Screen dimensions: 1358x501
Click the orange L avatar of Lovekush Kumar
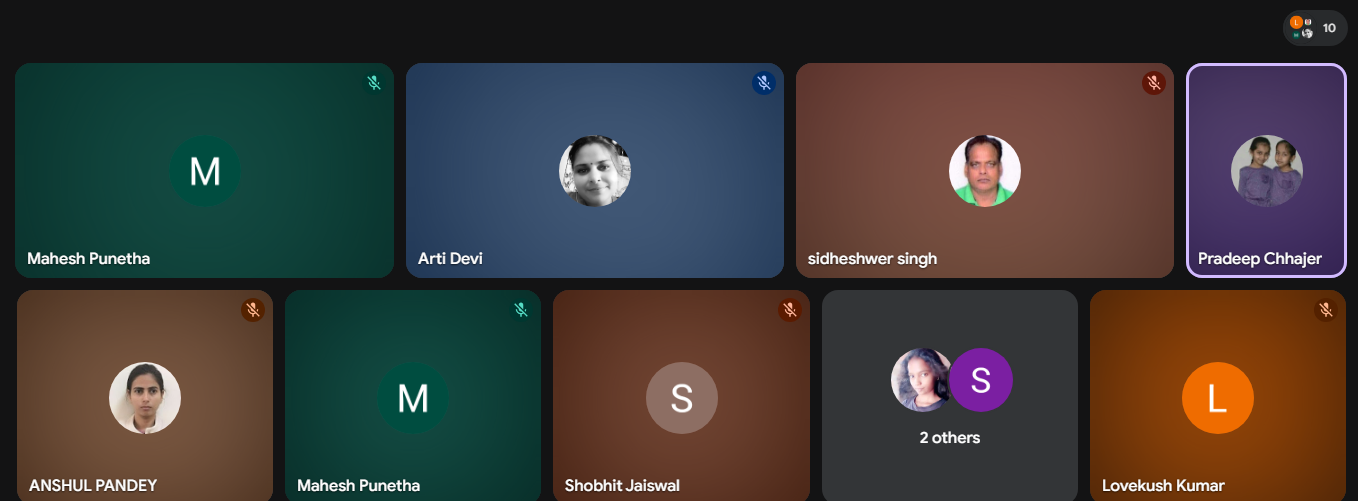[1217, 398]
